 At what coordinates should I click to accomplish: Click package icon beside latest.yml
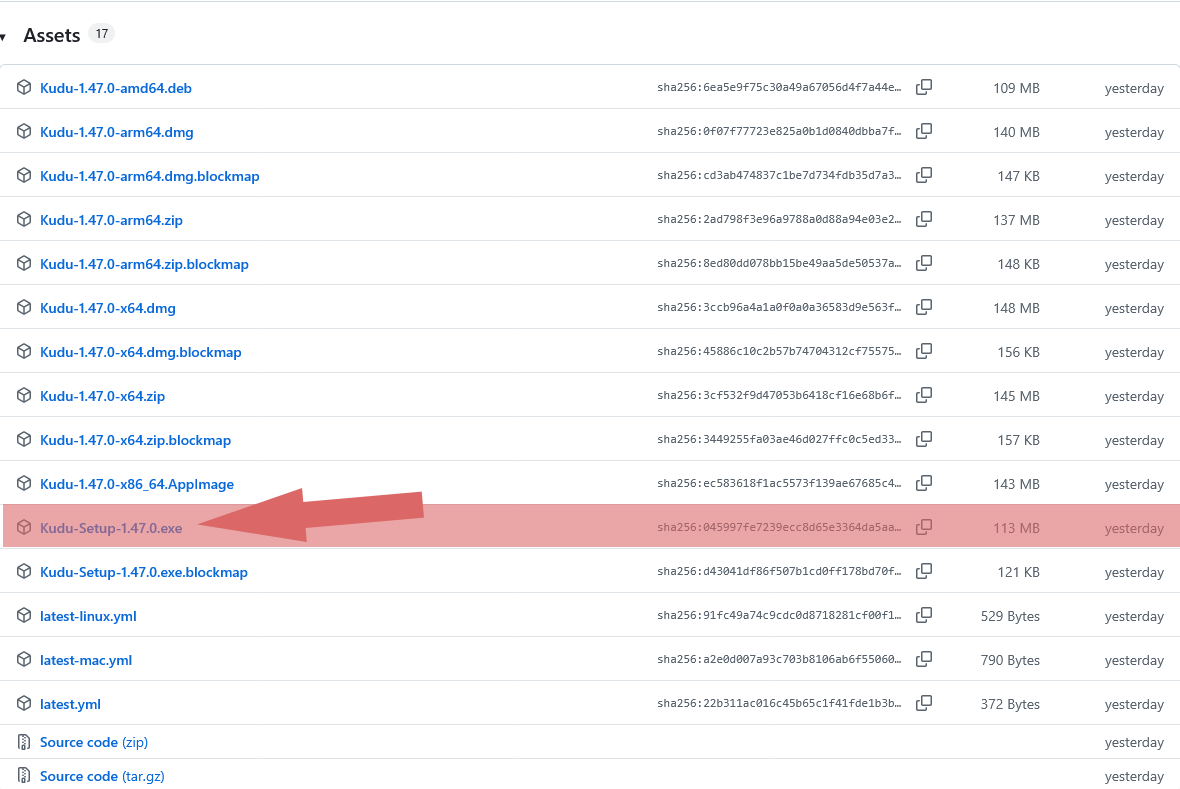coord(24,703)
